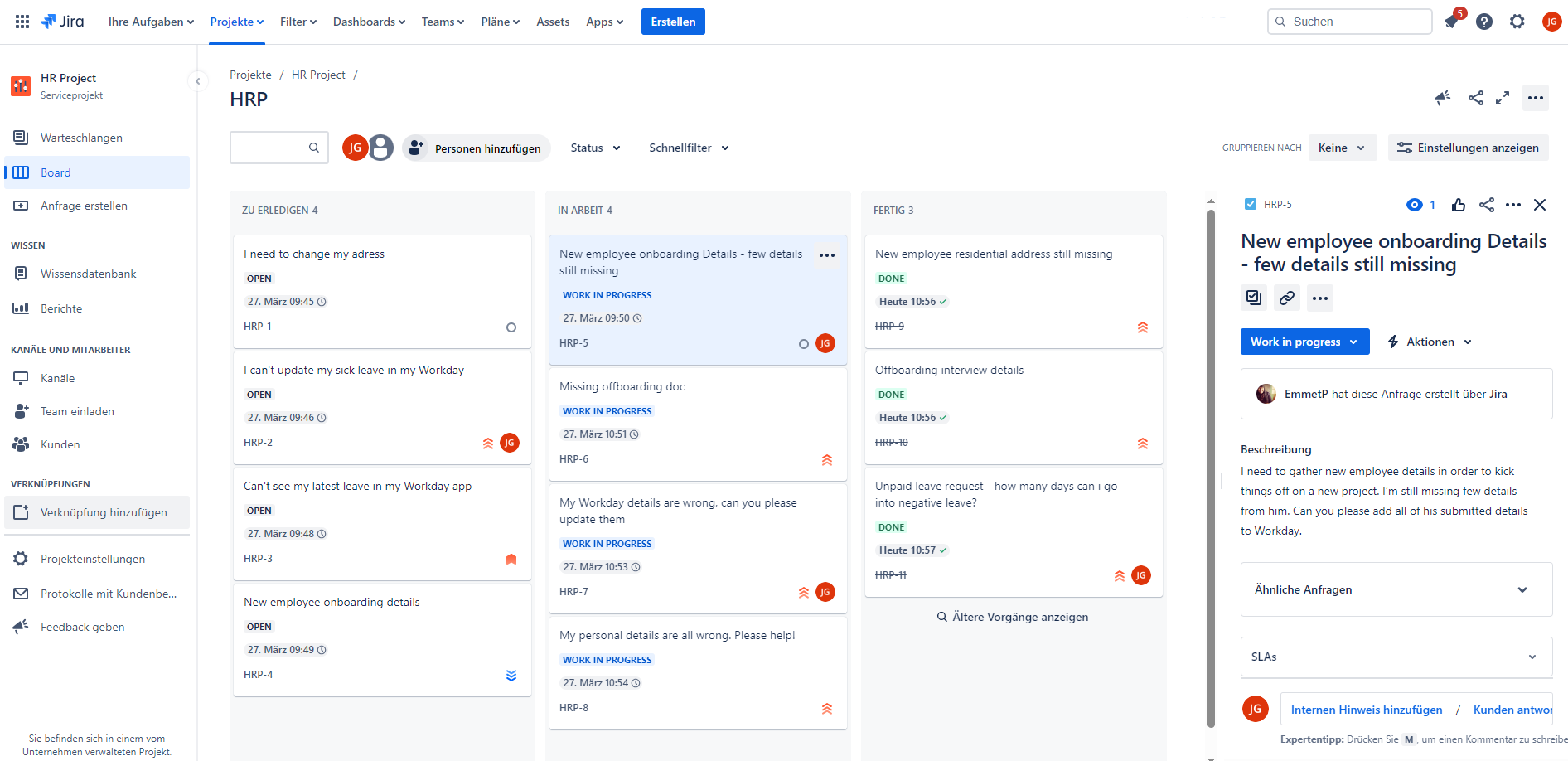Screen dimensions: 1568x761
Task: Open the notifications bell icon
Action: pyautogui.click(x=1451, y=22)
